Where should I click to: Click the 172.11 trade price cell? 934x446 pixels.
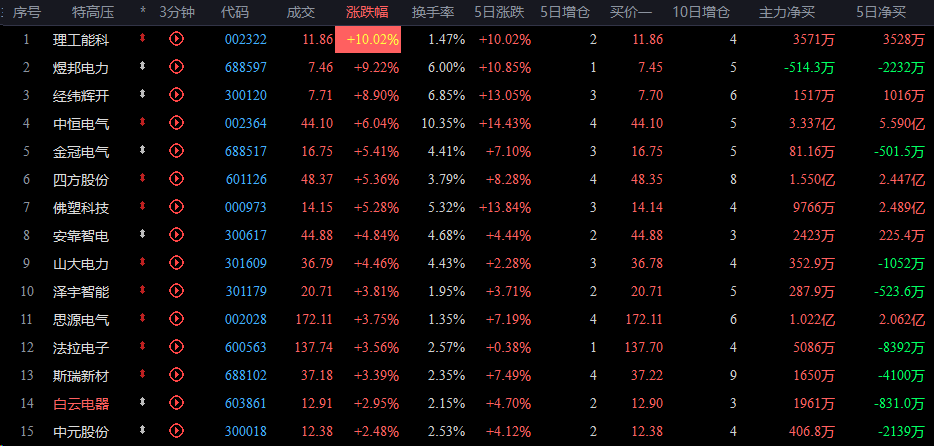314,320
